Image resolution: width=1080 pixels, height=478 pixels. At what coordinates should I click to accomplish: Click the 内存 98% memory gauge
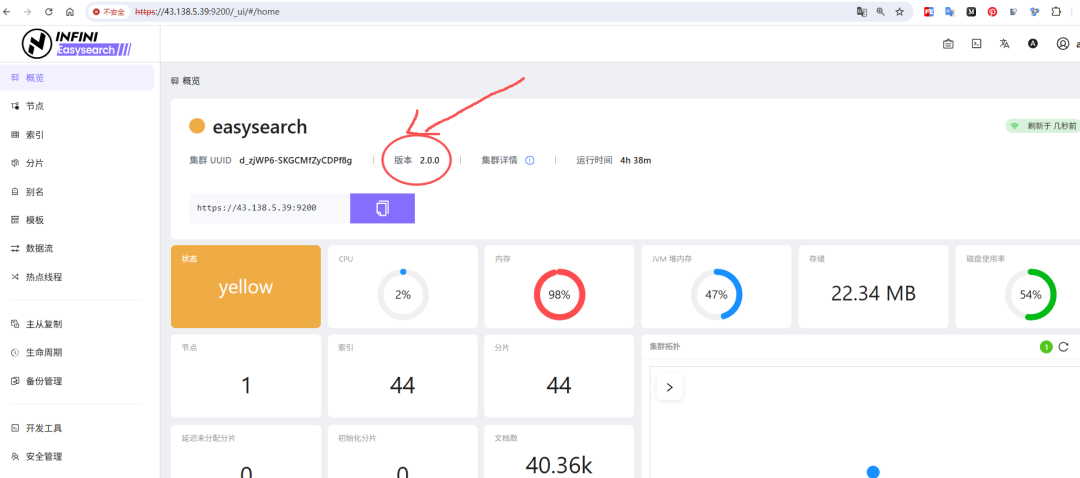pos(559,295)
